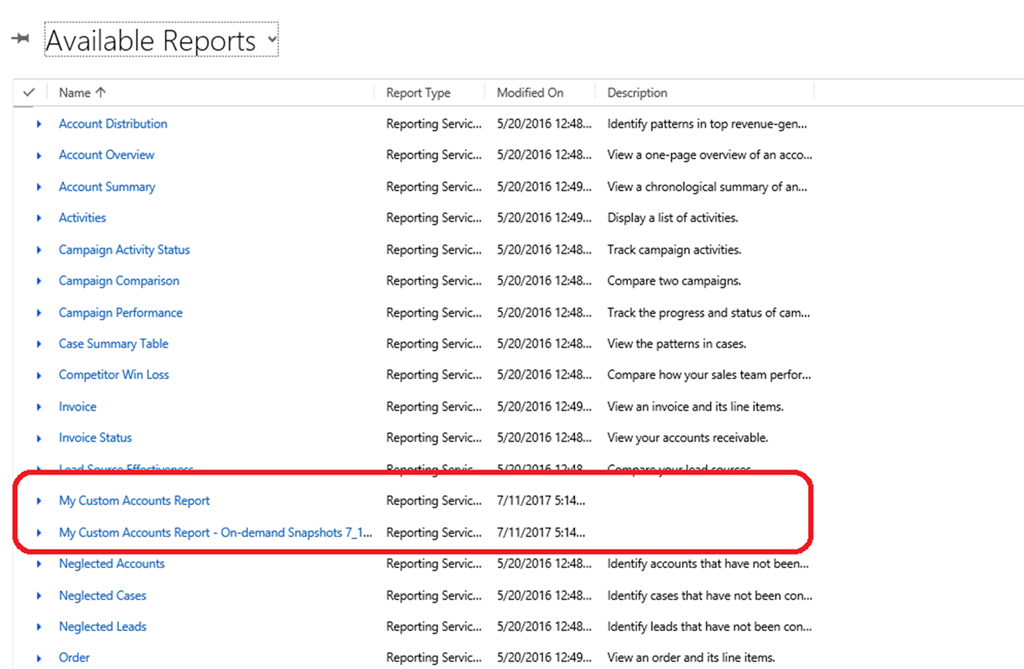Expand the arrow beside Neglected Leads
The image size is (1024, 669).
pyautogui.click(x=39, y=627)
